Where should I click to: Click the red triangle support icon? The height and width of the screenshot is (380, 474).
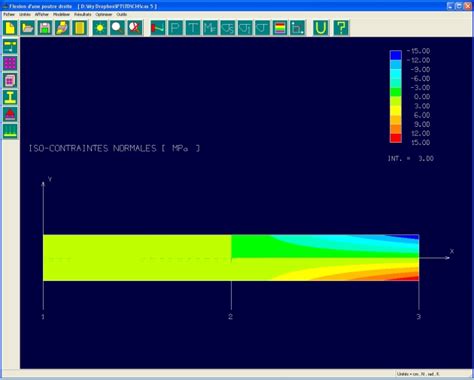pyautogui.click(x=10, y=114)
